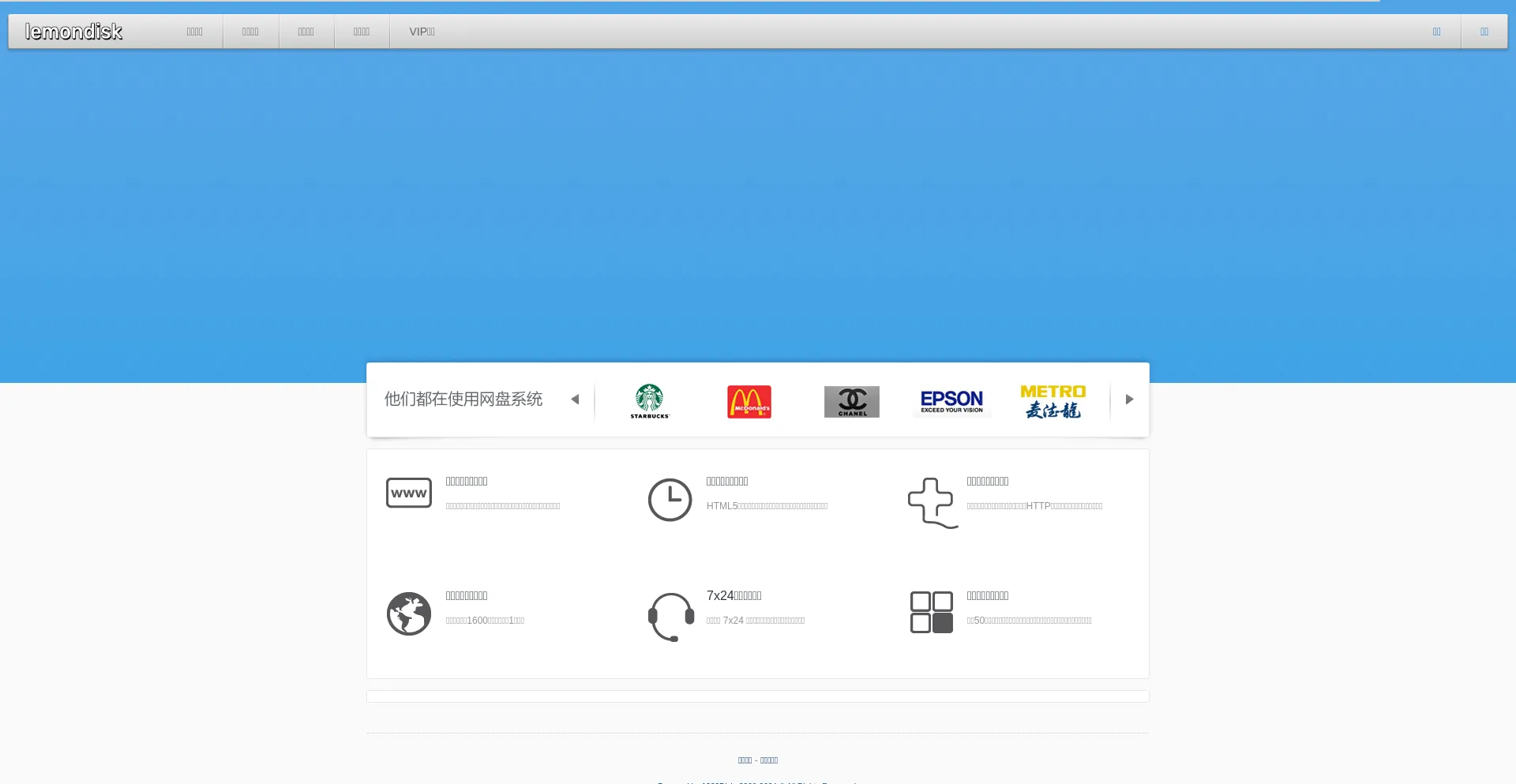
Task: Open the VIP menu item
Action: 422,32
